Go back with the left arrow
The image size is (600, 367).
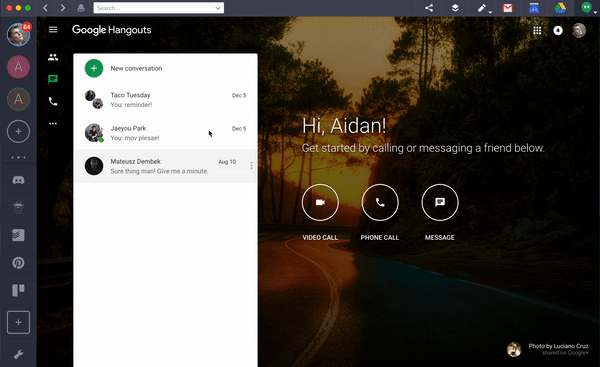click(45, 8)
